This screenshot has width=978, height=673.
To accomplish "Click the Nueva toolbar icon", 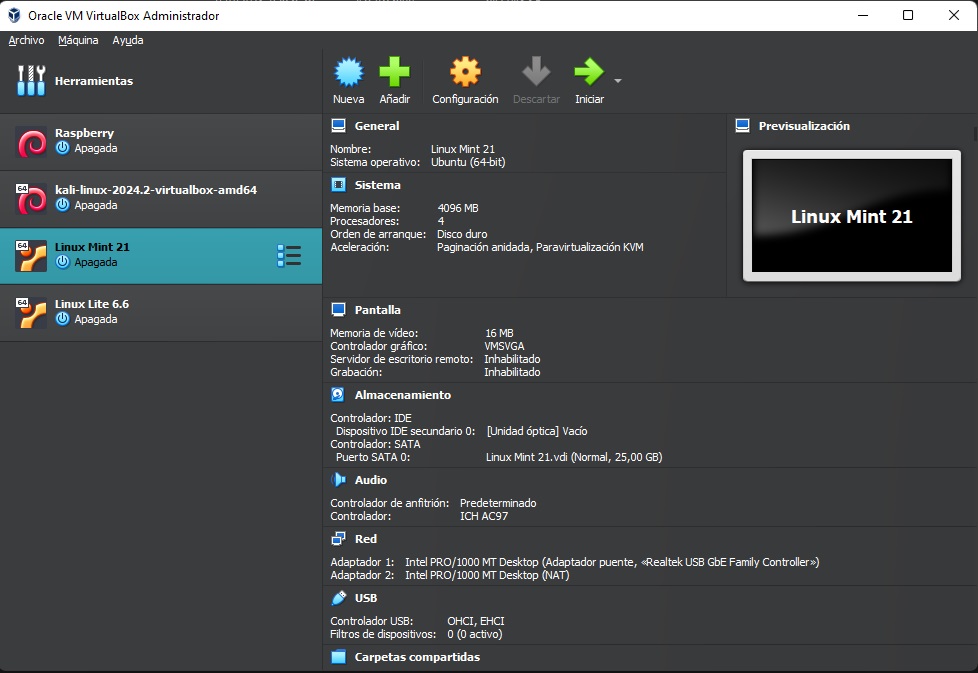I will pyautogui.click(x=348, y=72).
